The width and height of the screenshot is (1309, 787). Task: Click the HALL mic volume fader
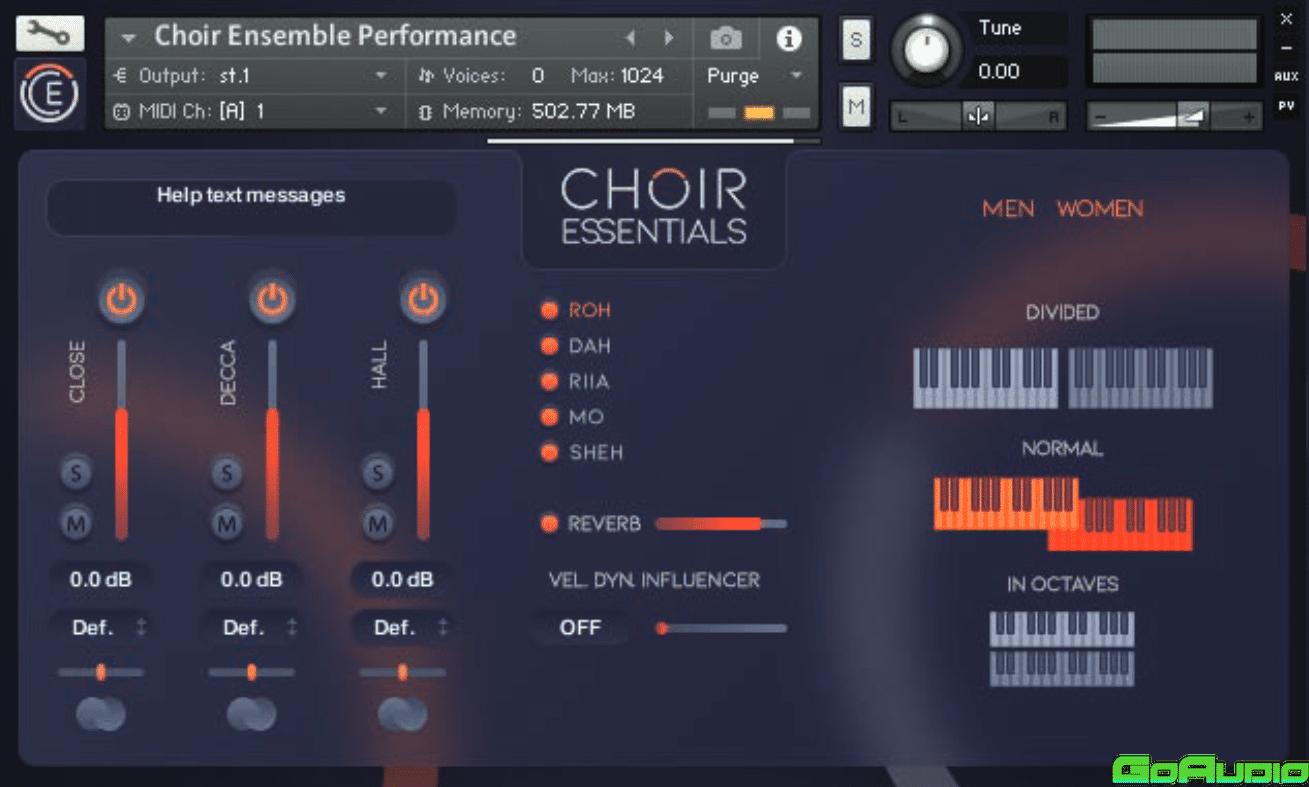tap(423, 440)
